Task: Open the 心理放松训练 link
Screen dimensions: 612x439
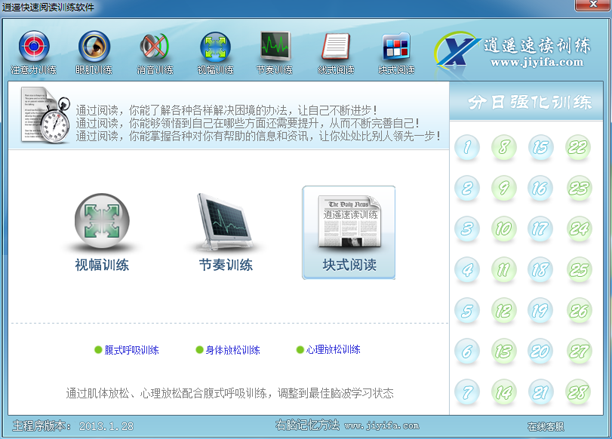Action: (x=332, y=350)
